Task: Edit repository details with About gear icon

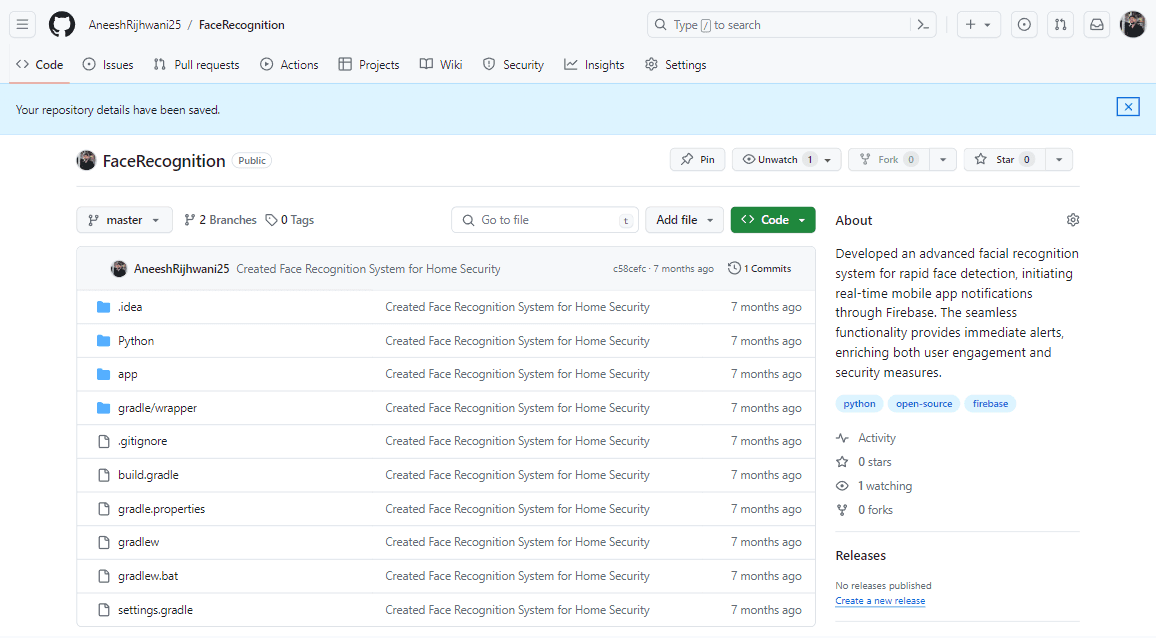Action: coord(1073,220)
